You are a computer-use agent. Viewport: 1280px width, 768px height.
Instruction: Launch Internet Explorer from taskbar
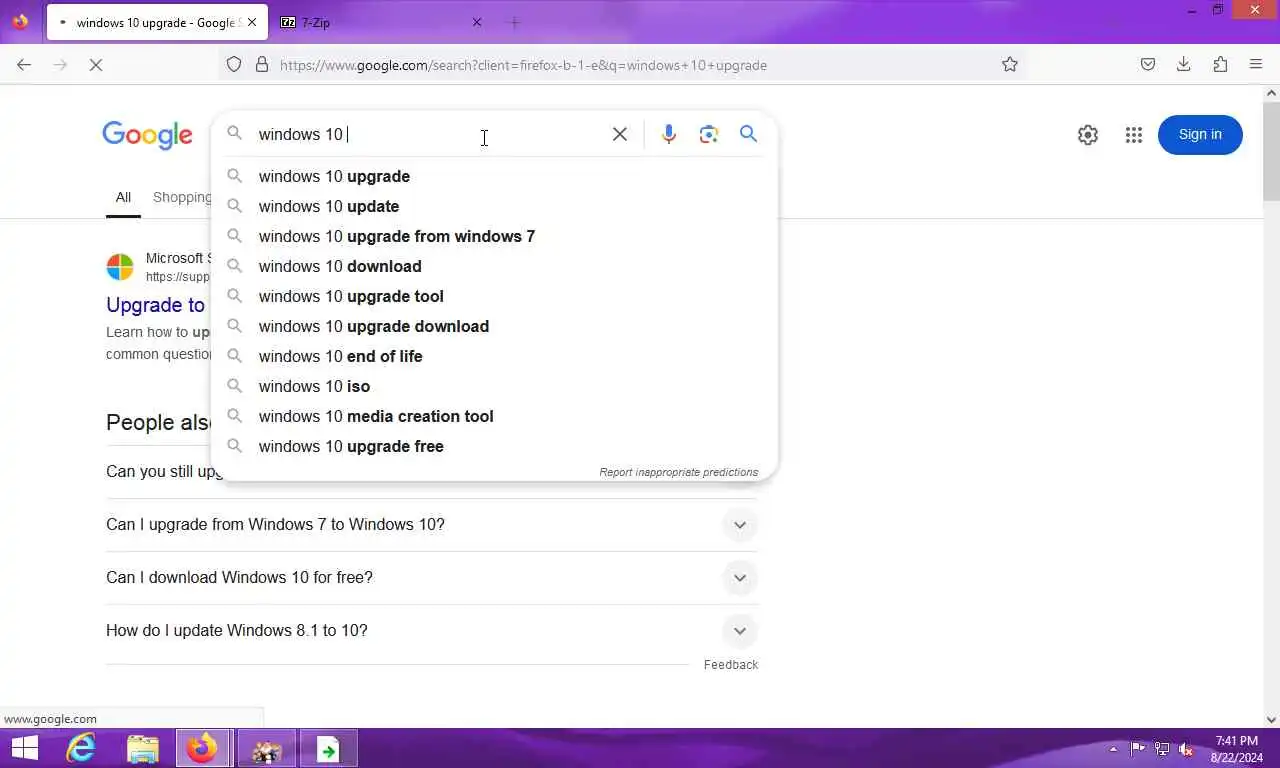(81, 748)
